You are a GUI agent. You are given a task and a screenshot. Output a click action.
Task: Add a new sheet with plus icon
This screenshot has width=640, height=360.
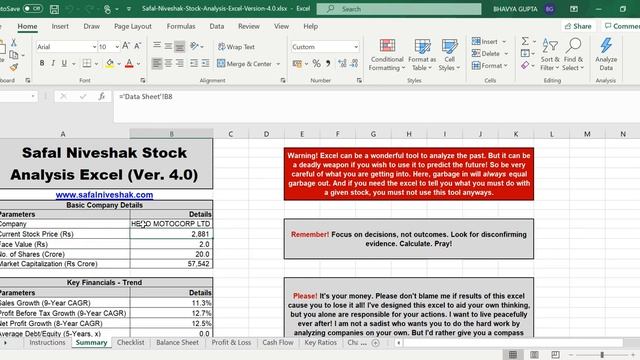tap(376, 343)
